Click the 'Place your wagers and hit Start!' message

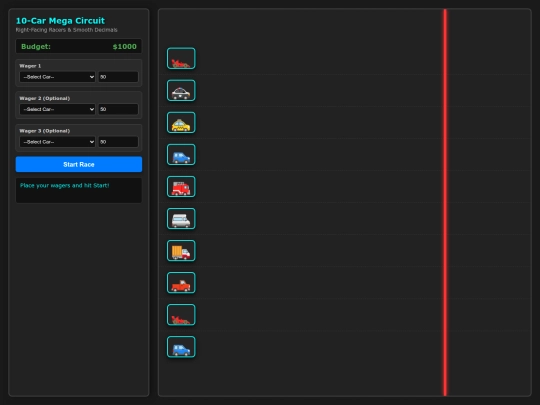click(64, 185)
